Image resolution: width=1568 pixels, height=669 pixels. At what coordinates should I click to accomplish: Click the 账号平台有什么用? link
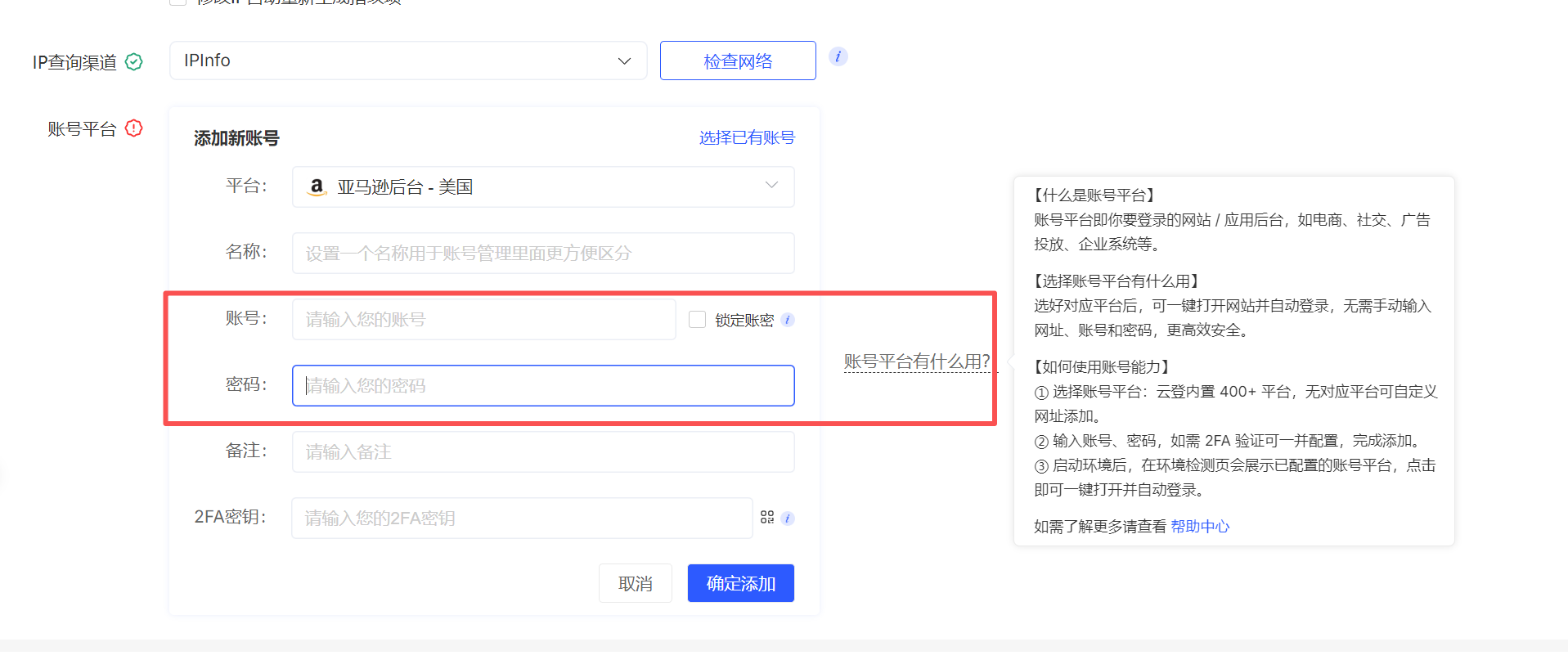917,361
